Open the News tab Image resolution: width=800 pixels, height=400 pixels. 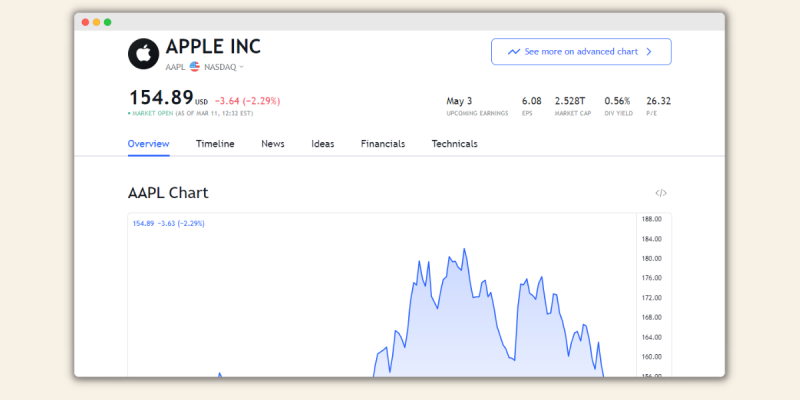(273, 144)
